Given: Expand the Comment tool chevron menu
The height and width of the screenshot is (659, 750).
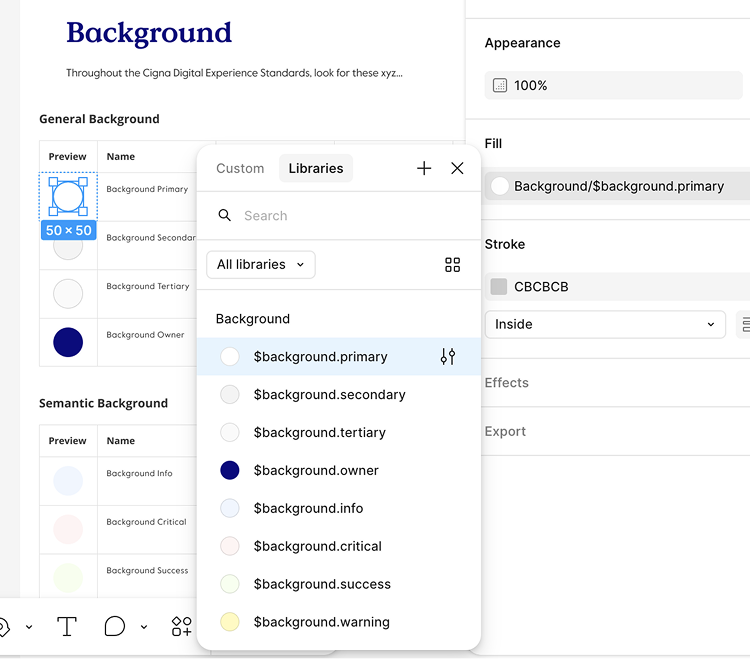Looking at the screenshot, I should point(144,628).
